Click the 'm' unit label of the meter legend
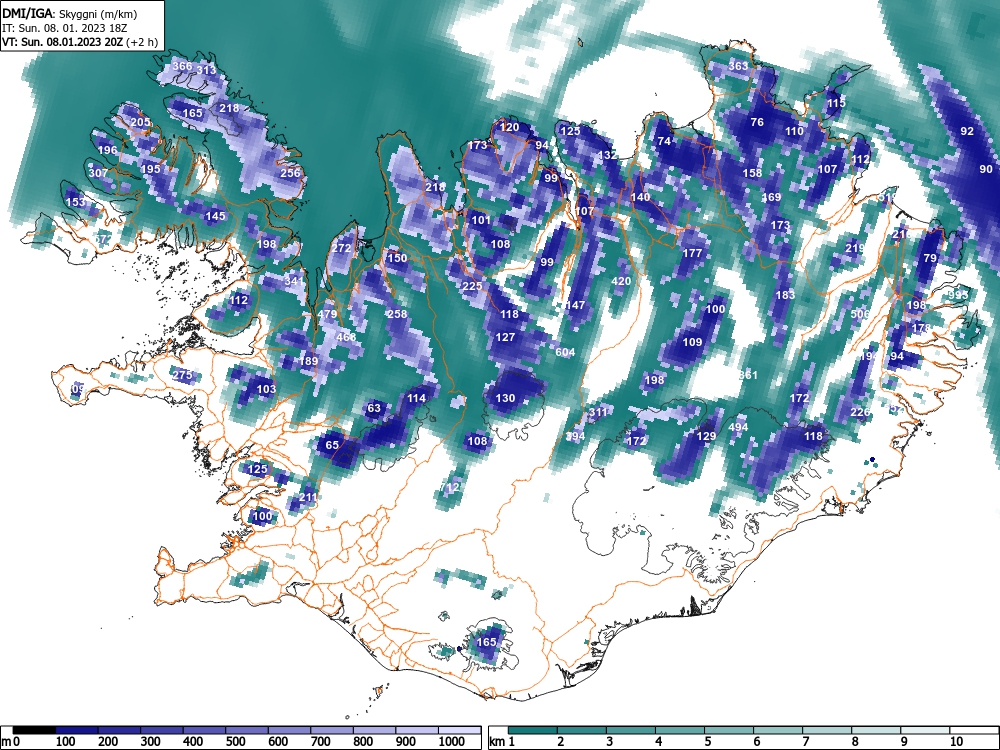The width and height of the screenshot is (1000, 750). [x=6, y=742]
